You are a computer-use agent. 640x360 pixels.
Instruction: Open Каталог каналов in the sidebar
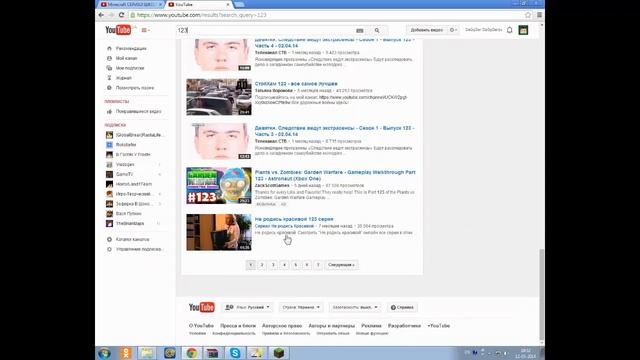pos(132,240)
